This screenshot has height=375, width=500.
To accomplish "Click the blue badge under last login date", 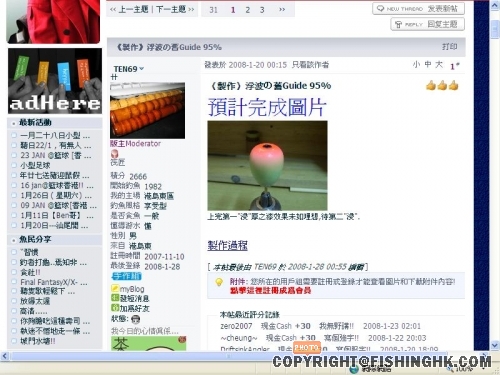I will point(126,276).
